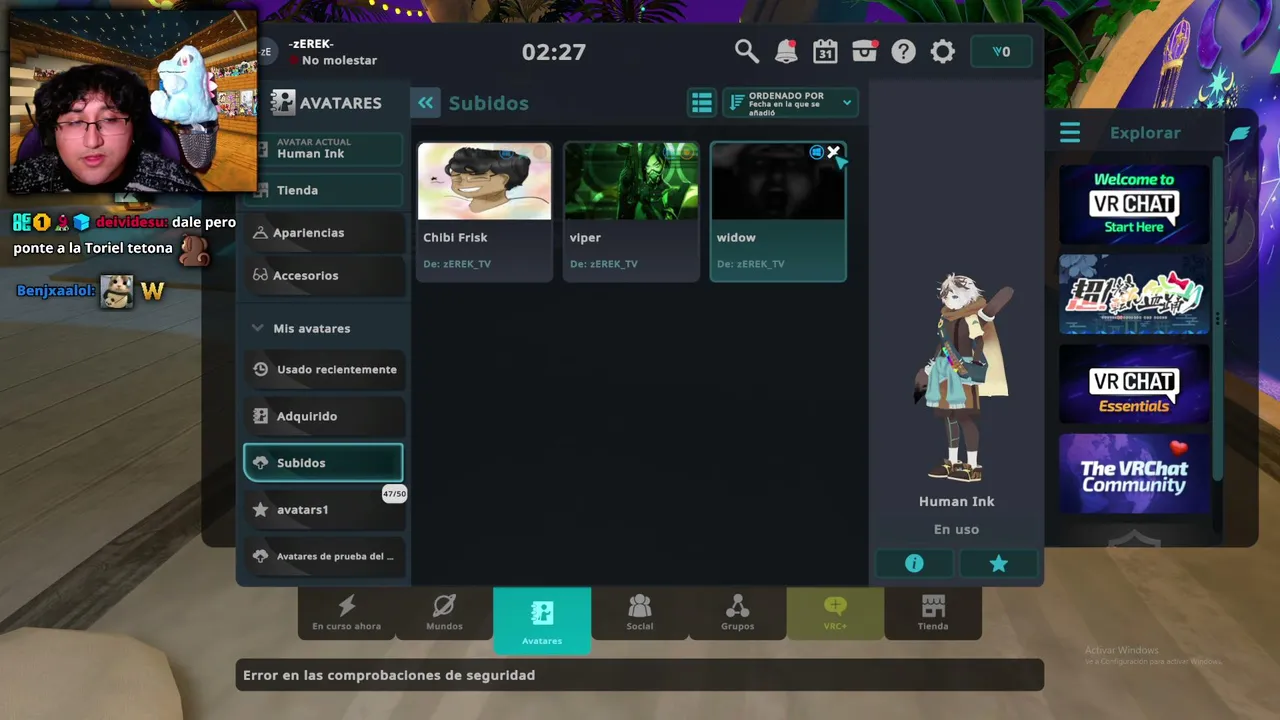The image size is (1280, 720).
Task: Select the widow avatar card
Action: (x=778, y=211)
